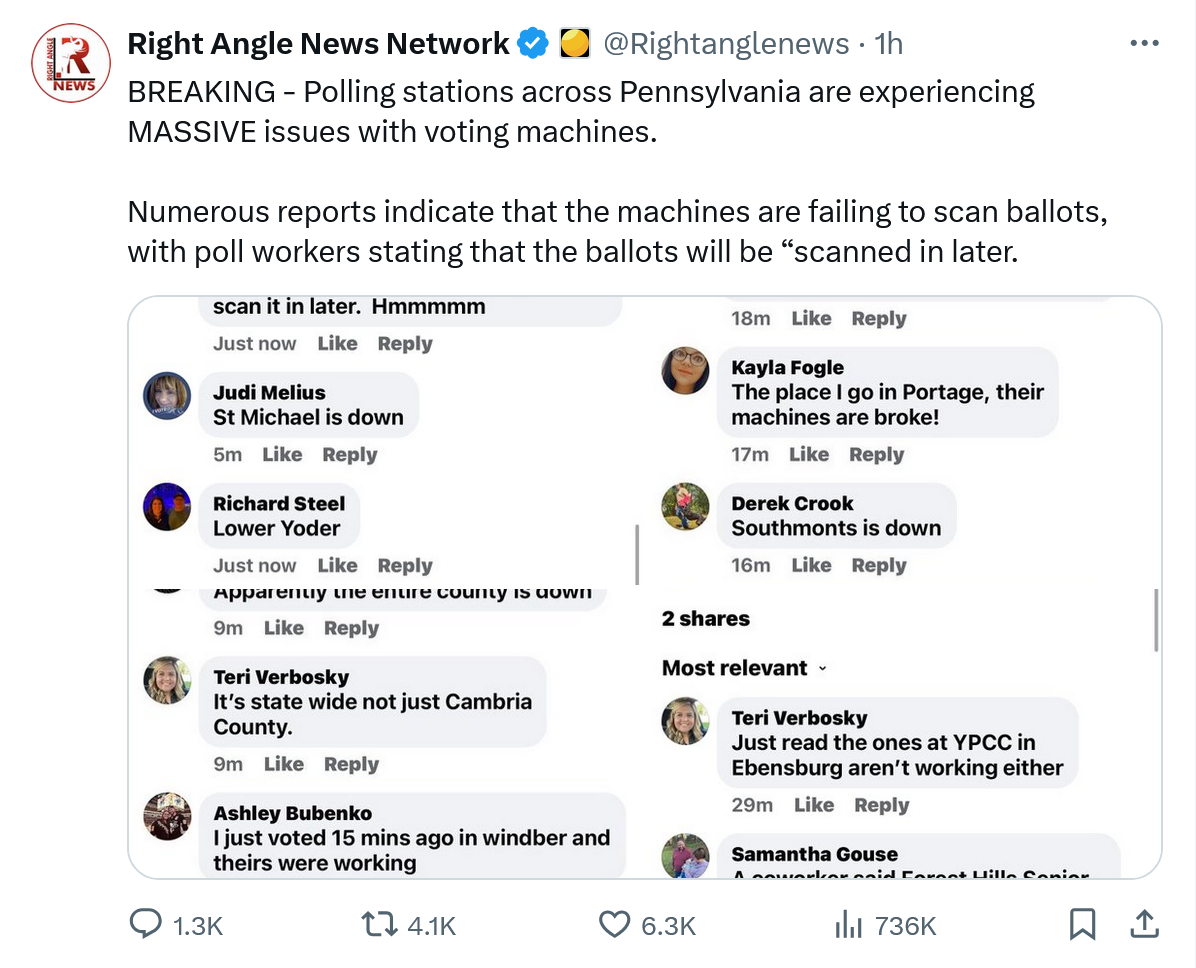This screenshot has width=1196, height=968.
Task: Open the @Rightanglenews handle link
Action: tap(727, 44)
